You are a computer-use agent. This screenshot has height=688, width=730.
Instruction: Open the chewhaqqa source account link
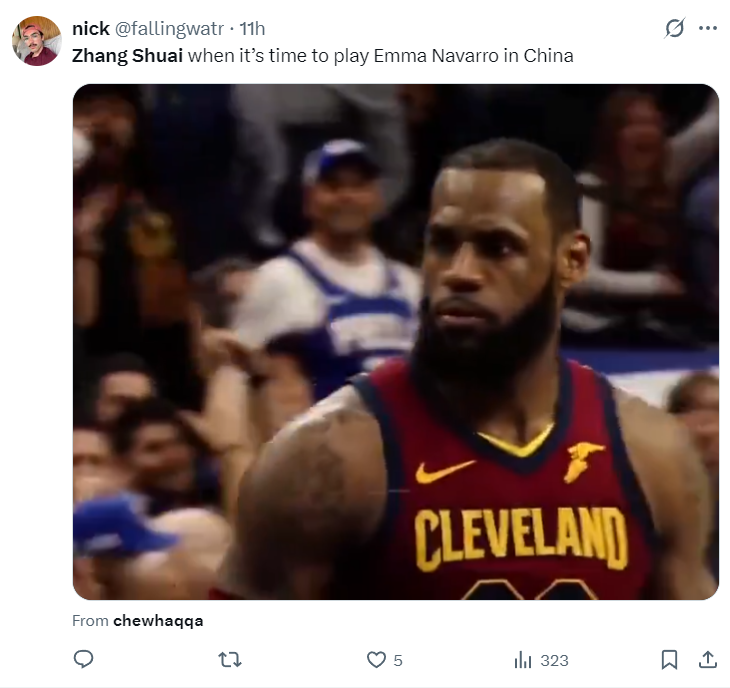pos(158,620)
